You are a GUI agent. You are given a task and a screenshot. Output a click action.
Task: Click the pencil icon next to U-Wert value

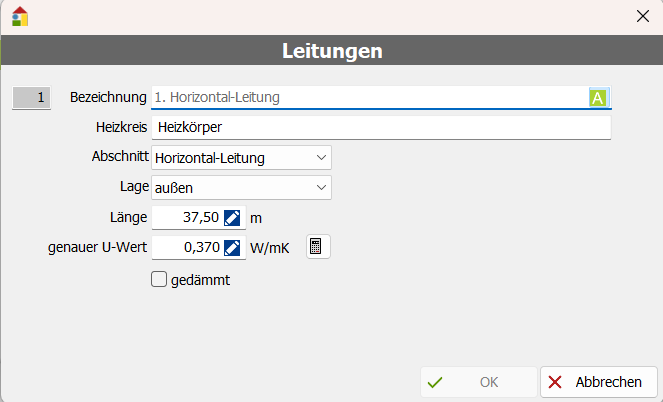pos(232,247)
